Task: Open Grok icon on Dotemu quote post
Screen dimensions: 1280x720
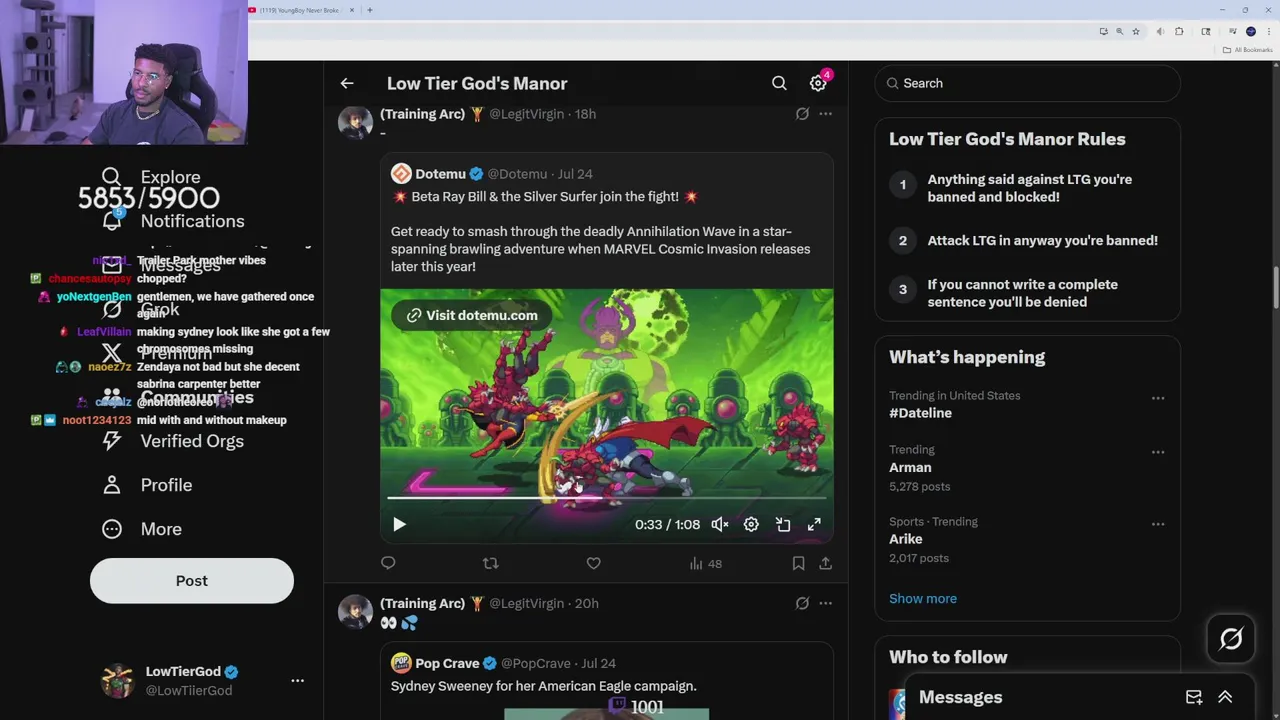Action: (x=802, y=114)
